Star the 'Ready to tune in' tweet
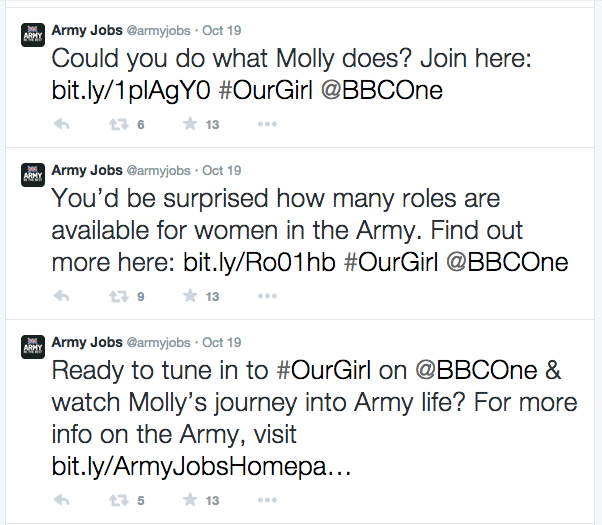This screenshot has height=525, width=602. (x=188, y=500)
